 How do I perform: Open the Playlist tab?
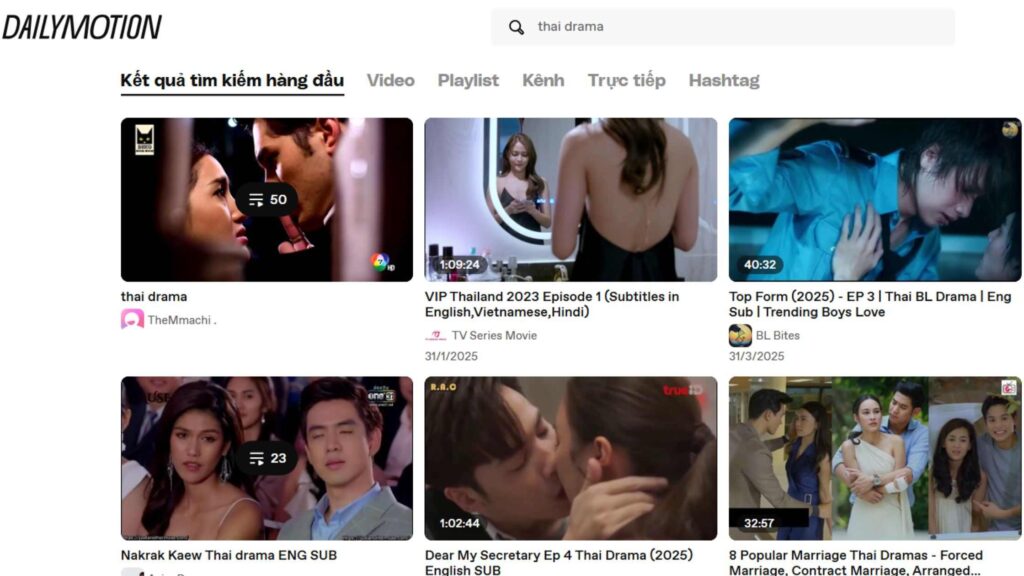click(x=468, y=80)
